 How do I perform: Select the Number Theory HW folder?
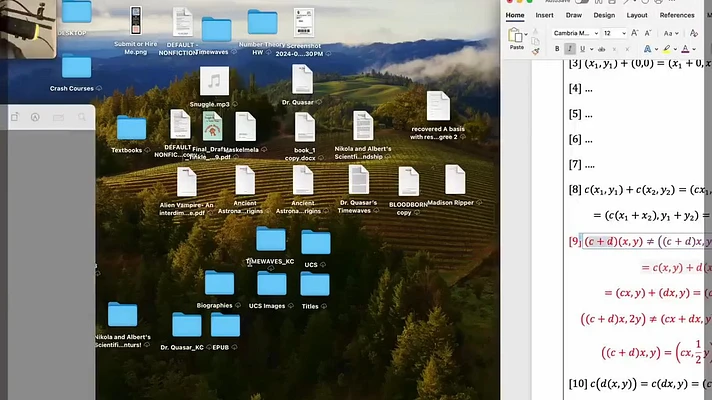click(x=262, y=22)
